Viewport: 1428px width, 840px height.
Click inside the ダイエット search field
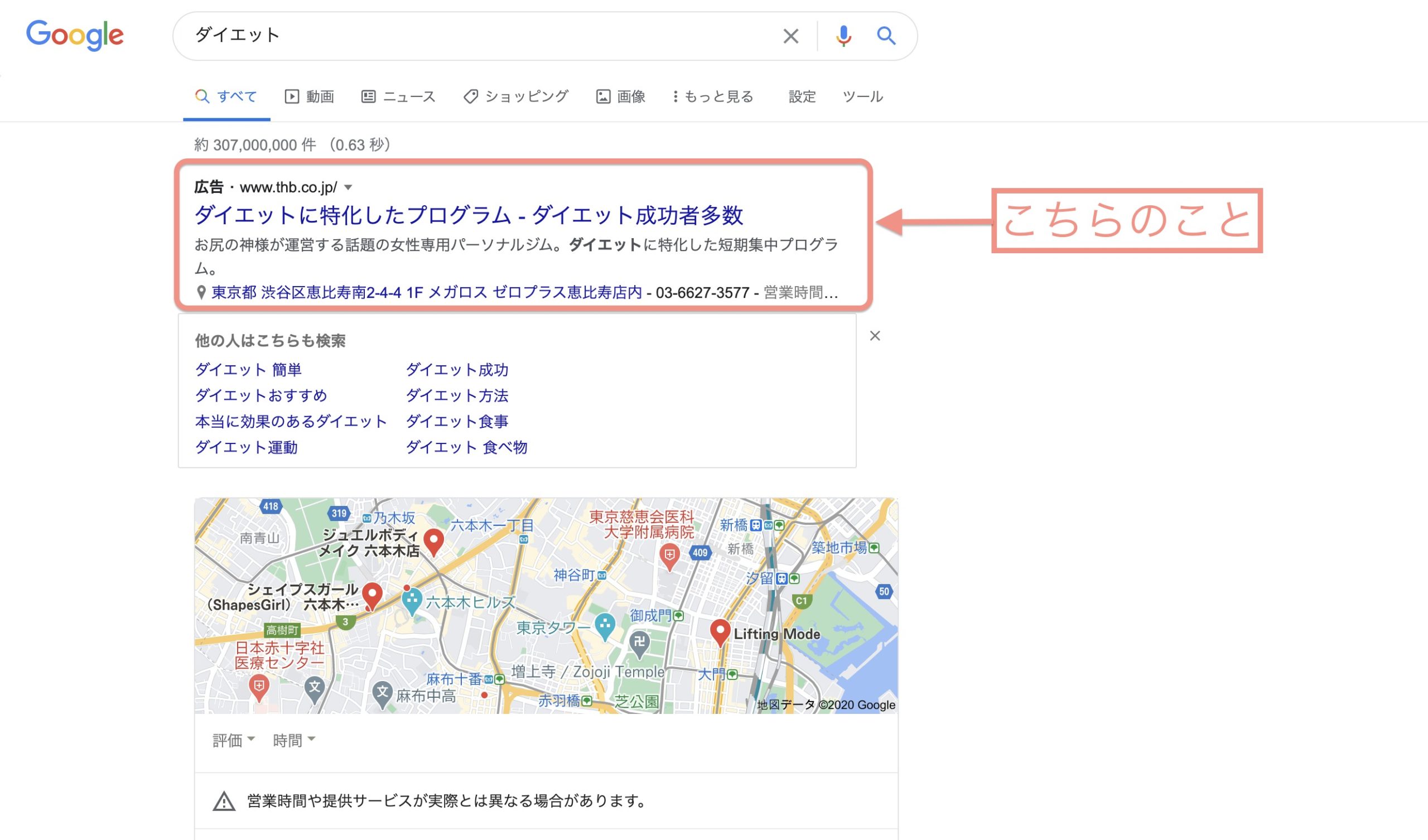(x=481, y=36)
